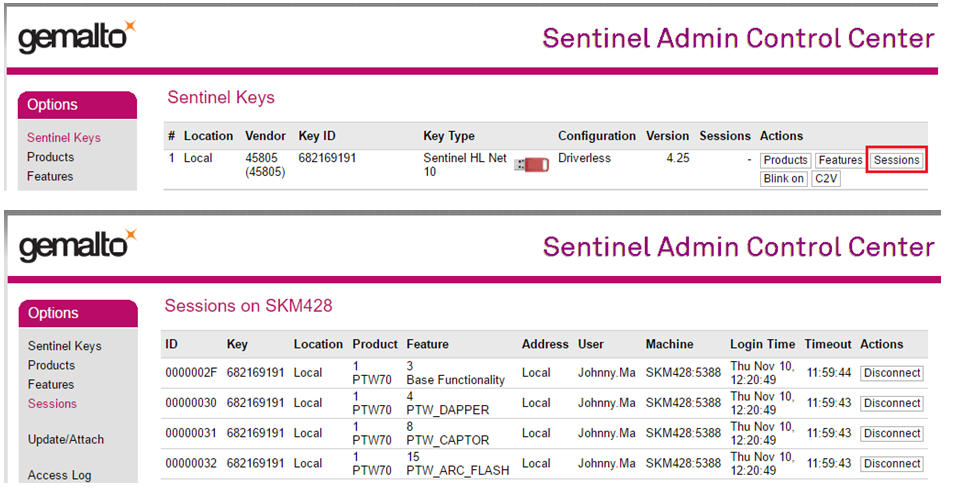This screenshot has height=488, width=954.
Task: Go to Update/Attach in sidebar
Action: coord(66,439)
